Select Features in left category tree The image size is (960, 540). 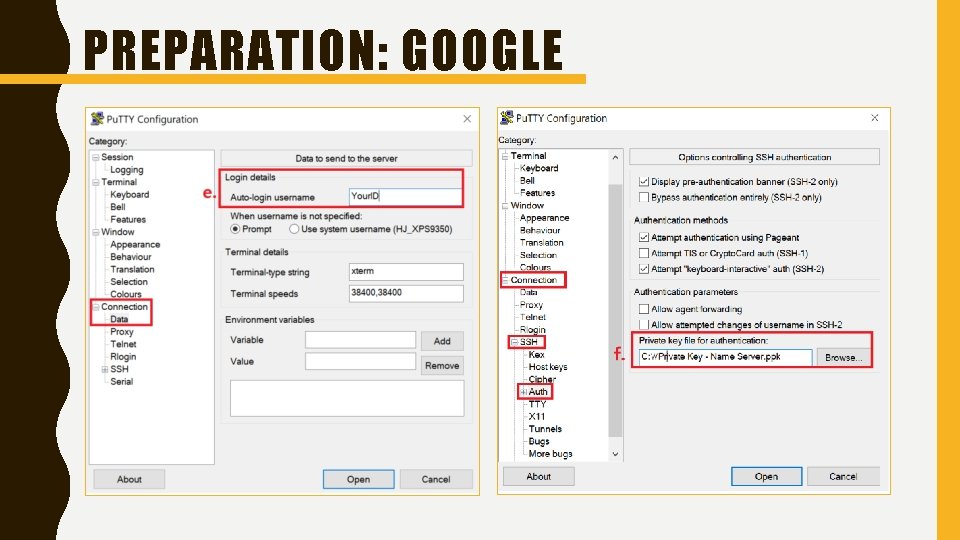click(128, 219)
